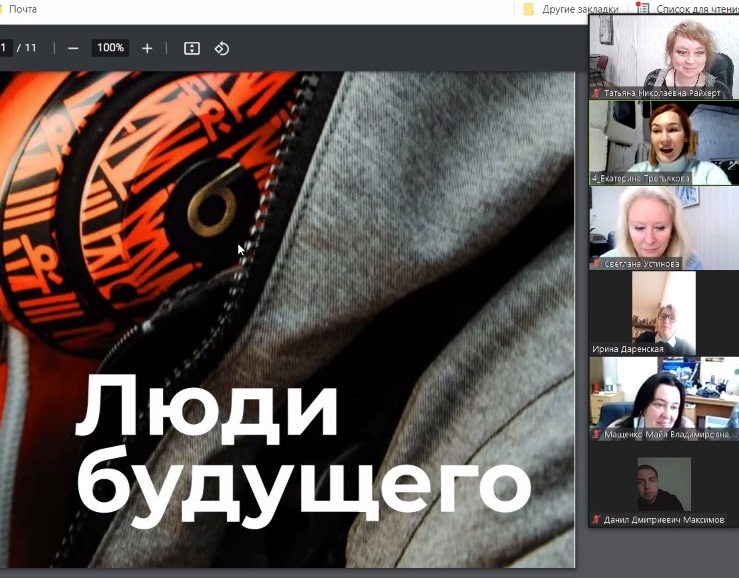
Task: Click Данил Максимов's camera picture
Action: [664, 484]
